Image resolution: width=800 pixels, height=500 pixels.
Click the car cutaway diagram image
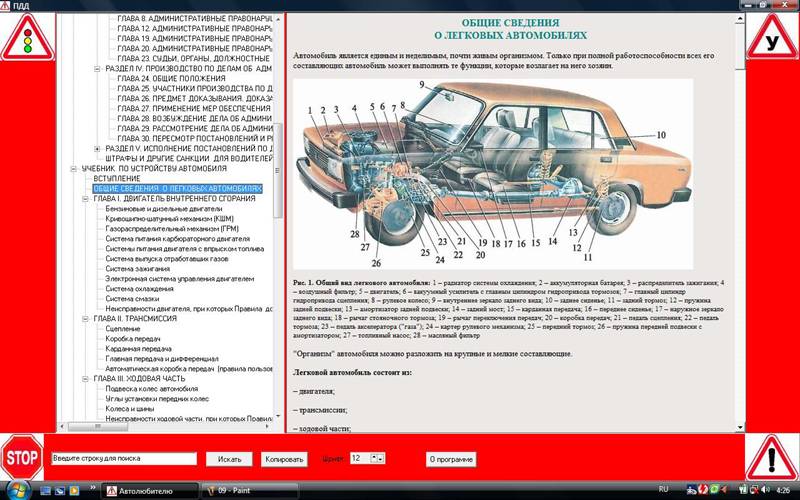(493, 173)
